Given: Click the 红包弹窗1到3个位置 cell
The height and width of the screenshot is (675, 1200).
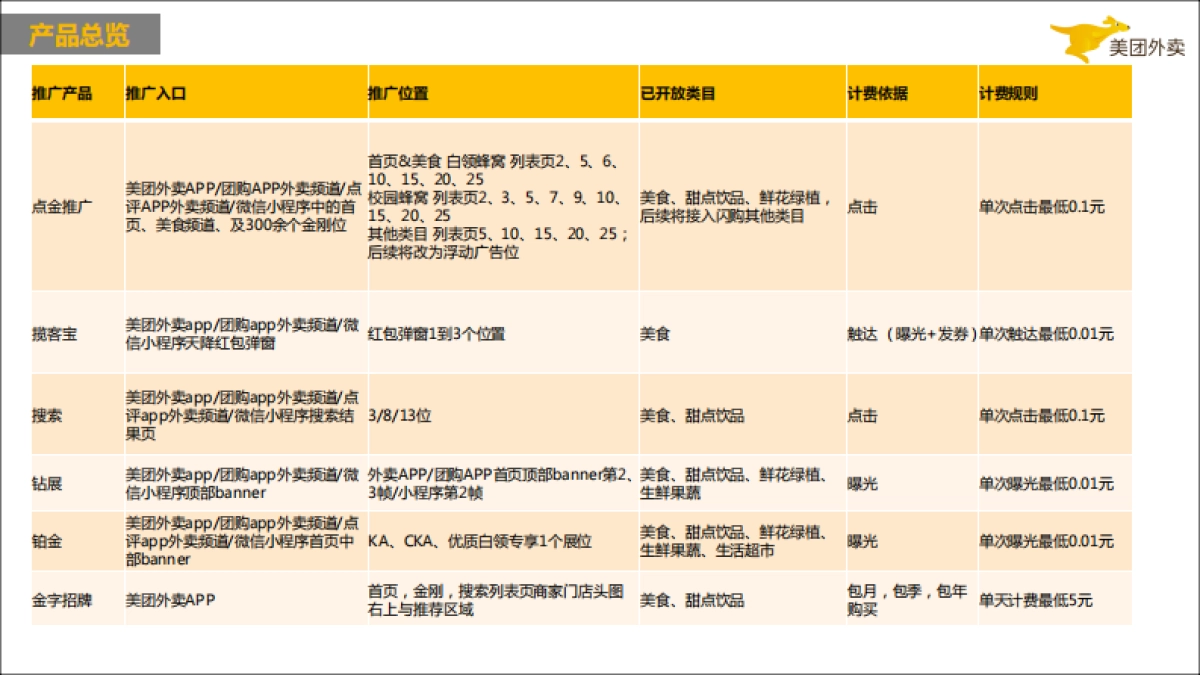Looking at the screenshot, I should 438,335.
